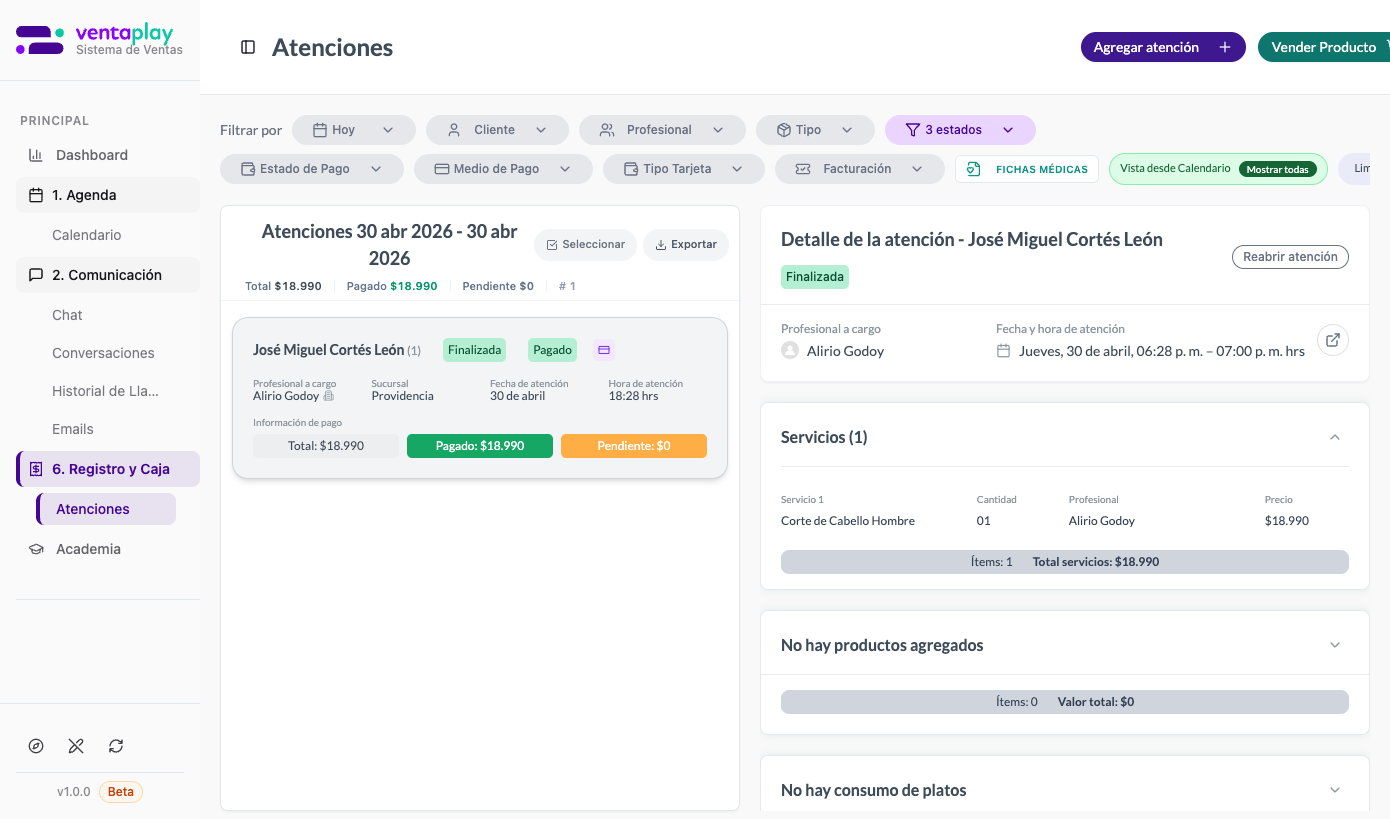
Task: Click the Agregar atención button
Action: pyautogui.click(x=1163, y=47)
